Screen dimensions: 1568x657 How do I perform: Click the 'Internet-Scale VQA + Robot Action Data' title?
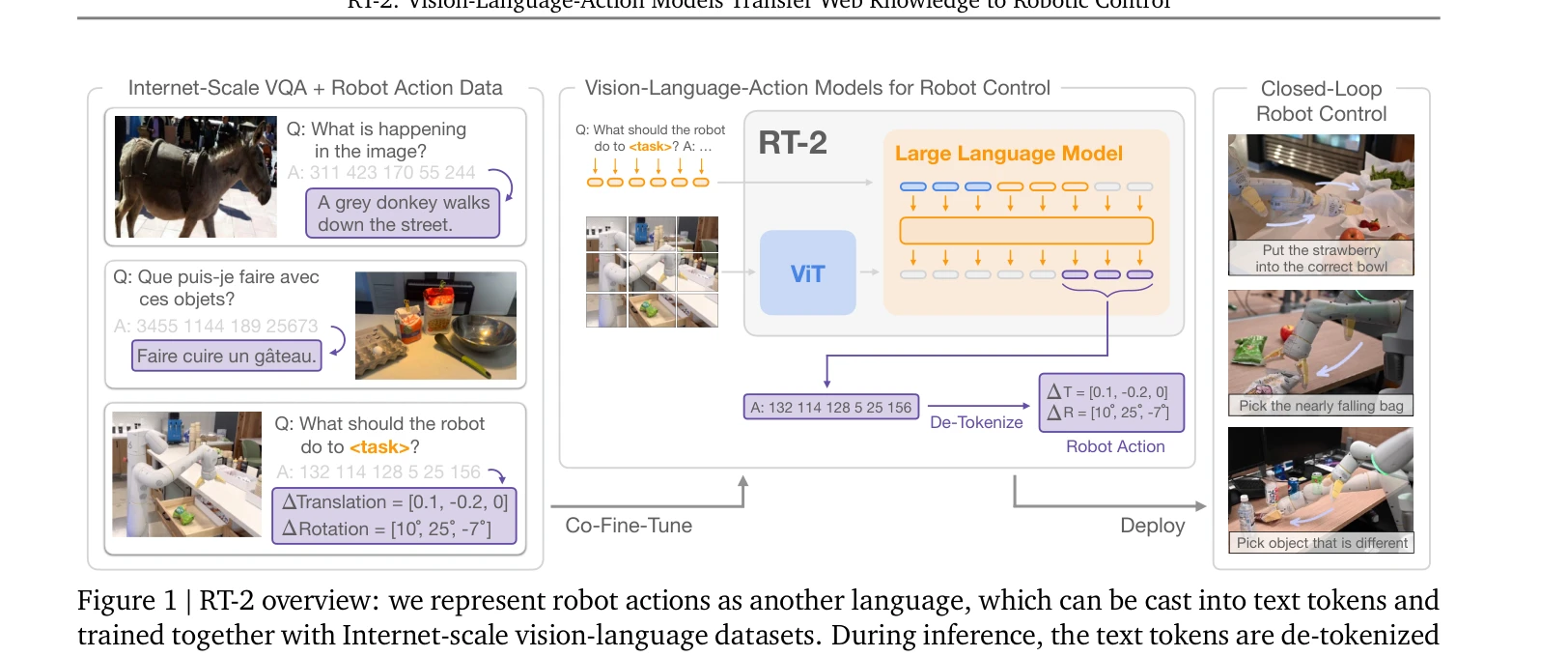[315, 88]
